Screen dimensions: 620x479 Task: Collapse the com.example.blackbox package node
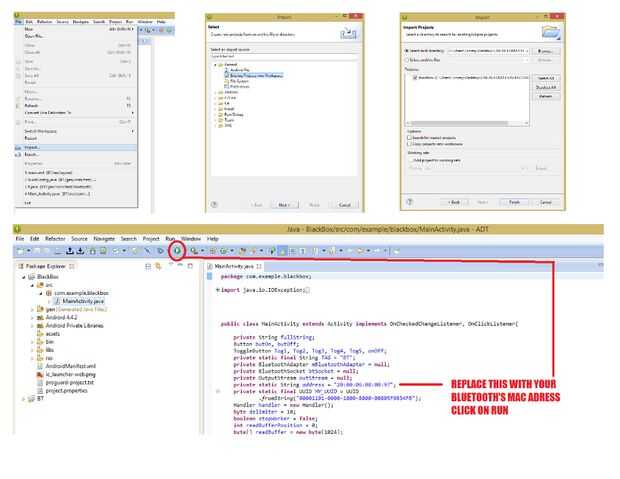pyautogui.click(x=41, y=293)
